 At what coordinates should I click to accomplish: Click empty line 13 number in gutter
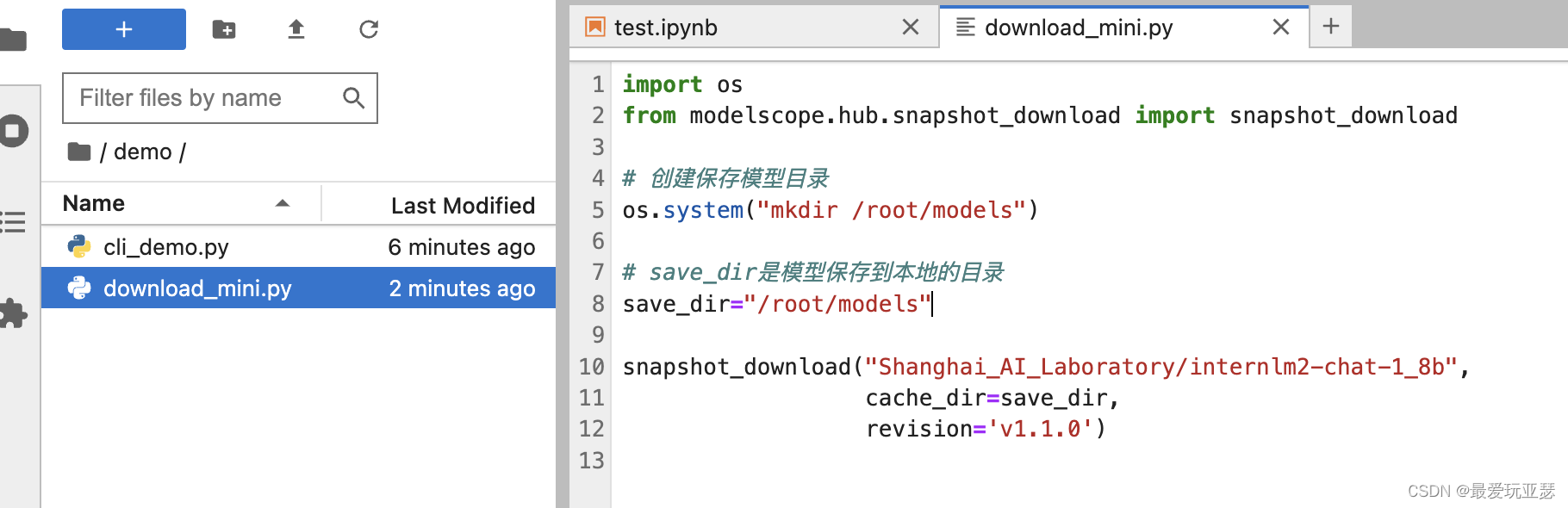coord(592,461)
